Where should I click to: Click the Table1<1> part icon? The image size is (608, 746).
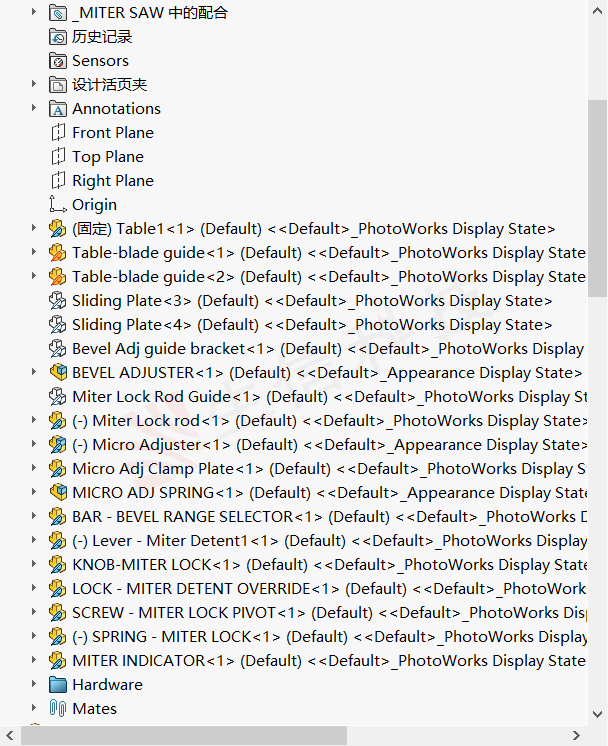coord(58,229)
